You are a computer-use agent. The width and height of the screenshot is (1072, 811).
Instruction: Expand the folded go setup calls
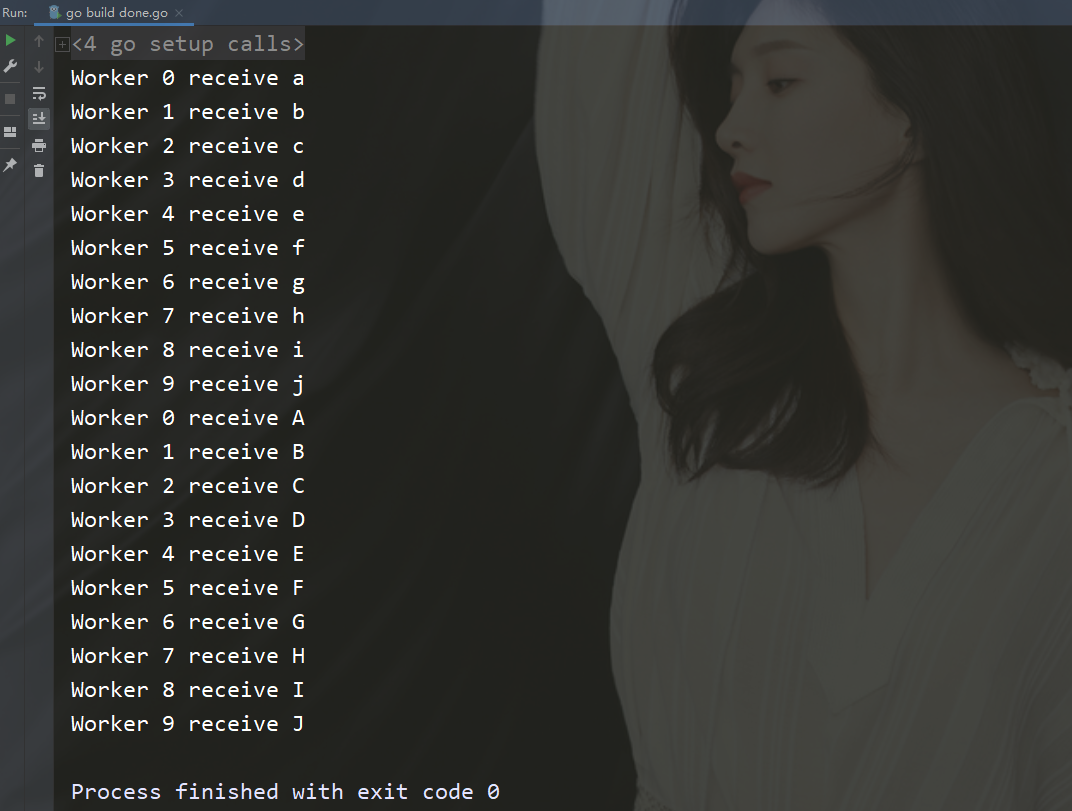coord(62,44)
